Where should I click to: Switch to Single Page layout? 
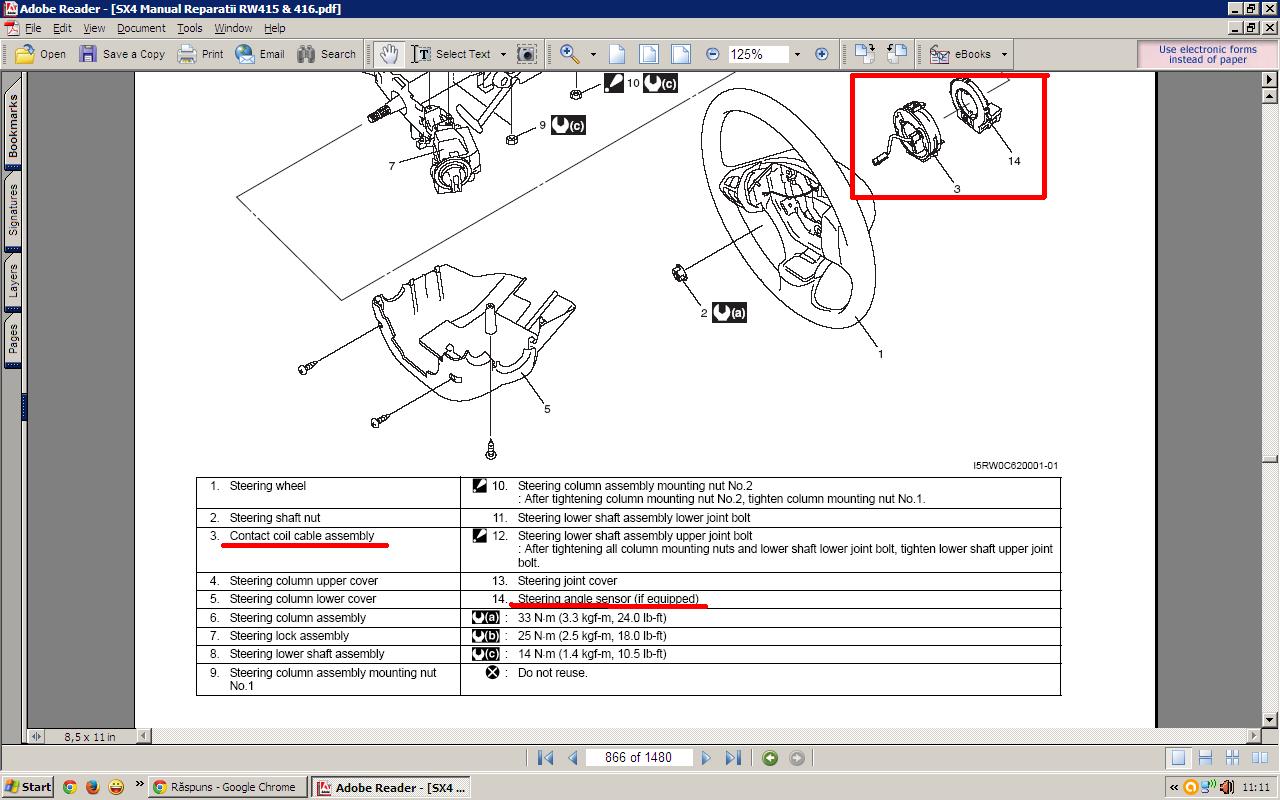click(x=1179, y=758)
